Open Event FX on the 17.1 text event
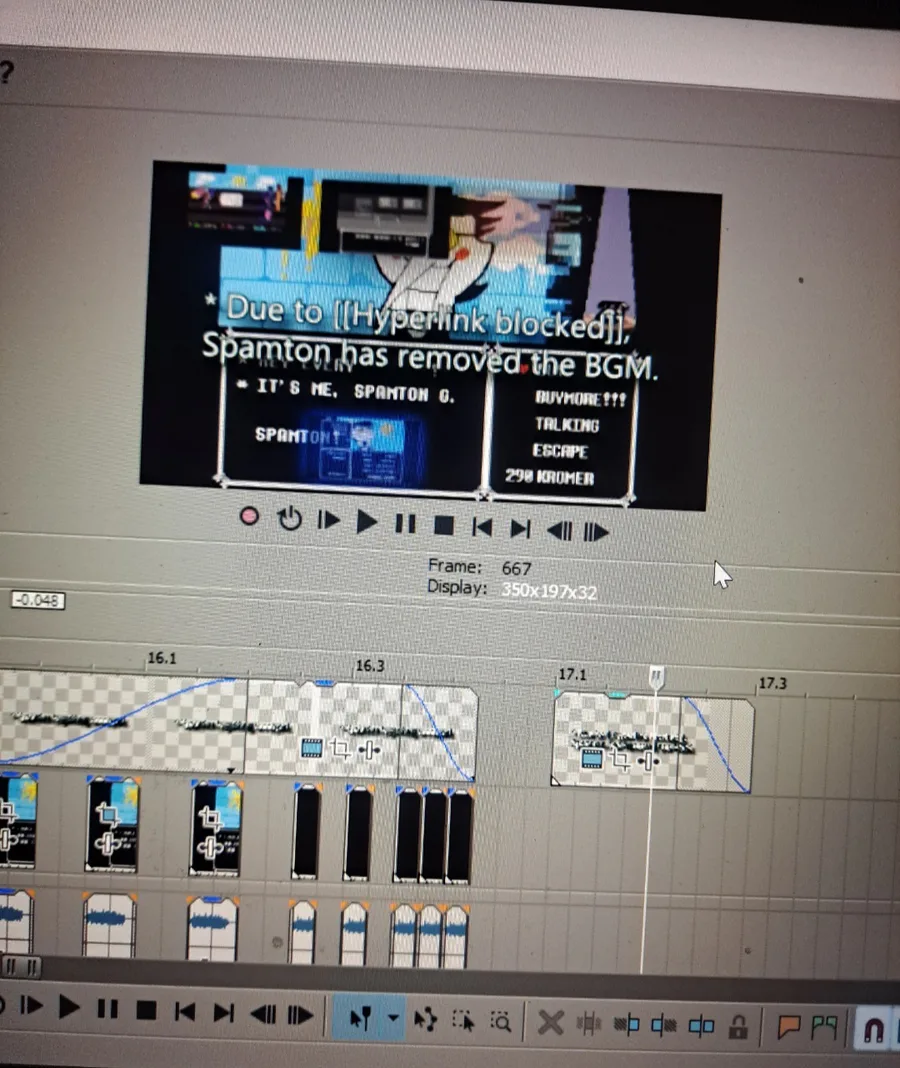This screenshot has width=900, height=1068. click(647, 760)
